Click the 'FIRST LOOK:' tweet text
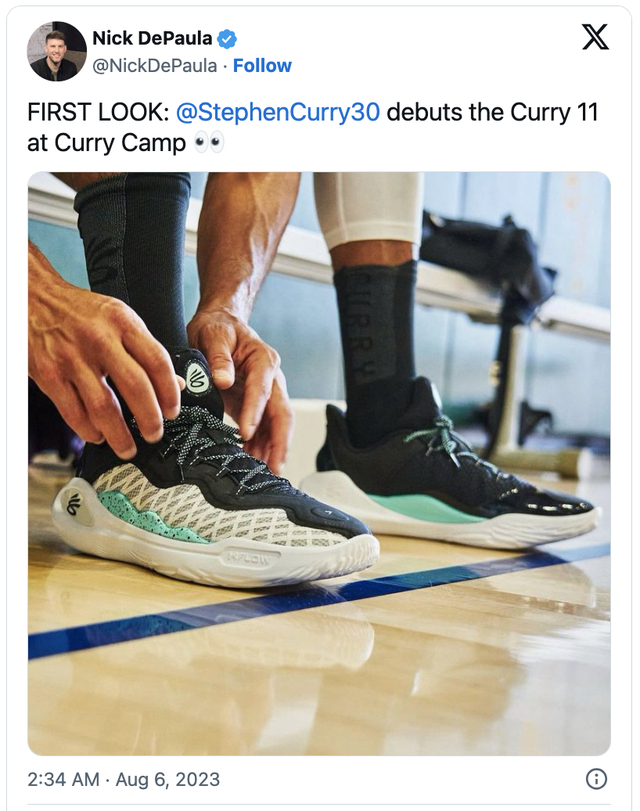The height and width of the screenshot is (811, 640). [x=98, y=112]
